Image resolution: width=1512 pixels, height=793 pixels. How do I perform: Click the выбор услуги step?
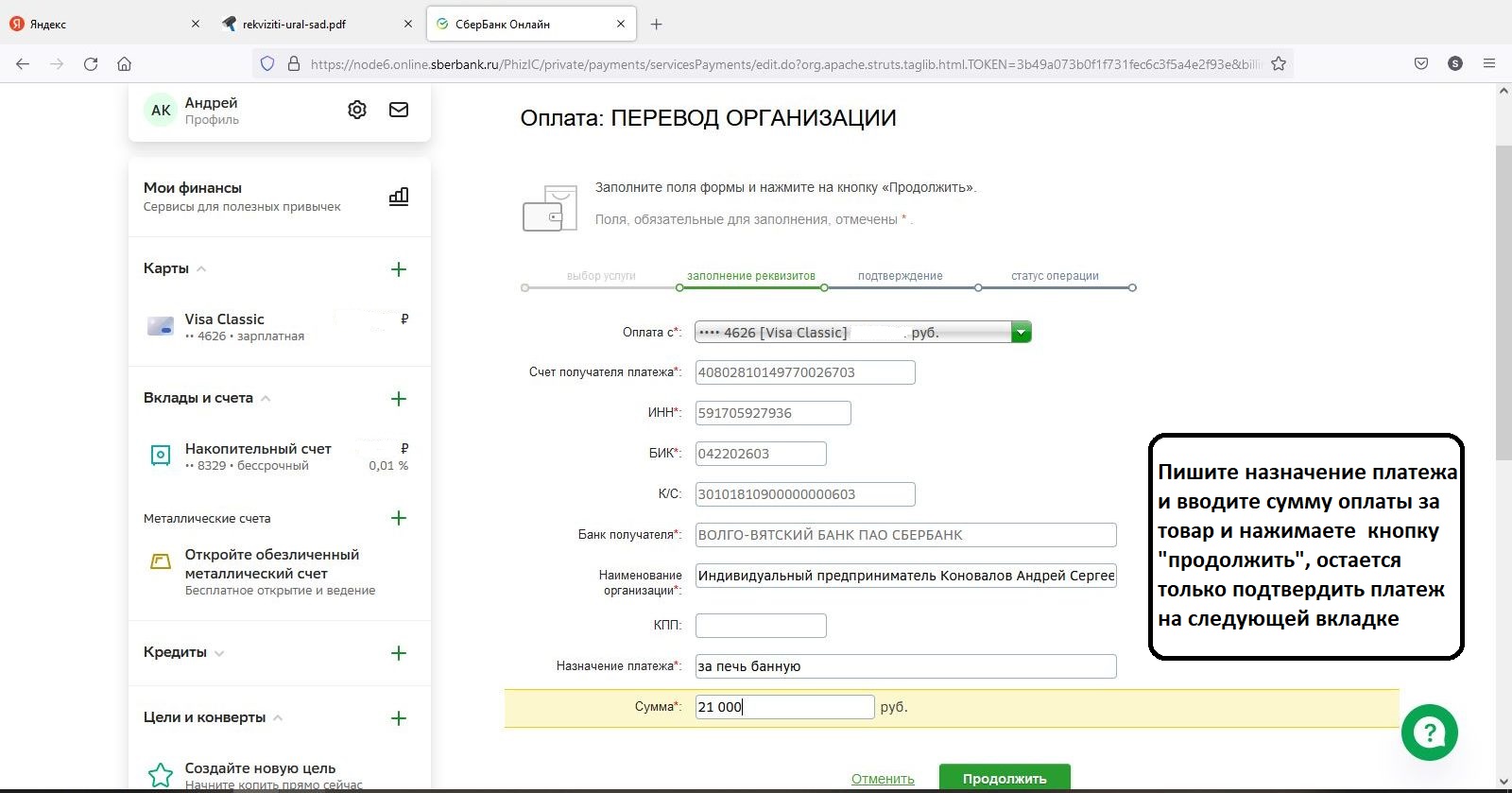click(x=601, y=276)
